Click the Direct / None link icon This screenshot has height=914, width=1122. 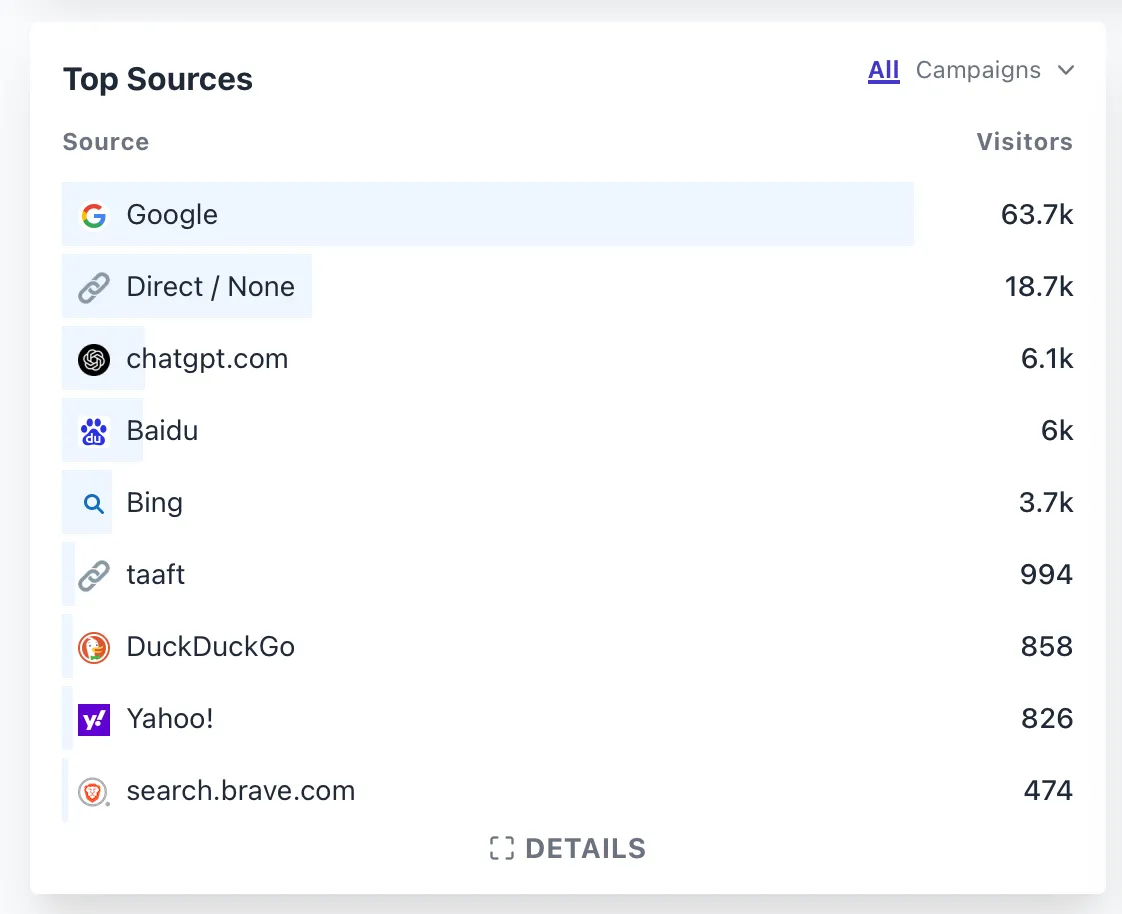(x=94, y=287)
